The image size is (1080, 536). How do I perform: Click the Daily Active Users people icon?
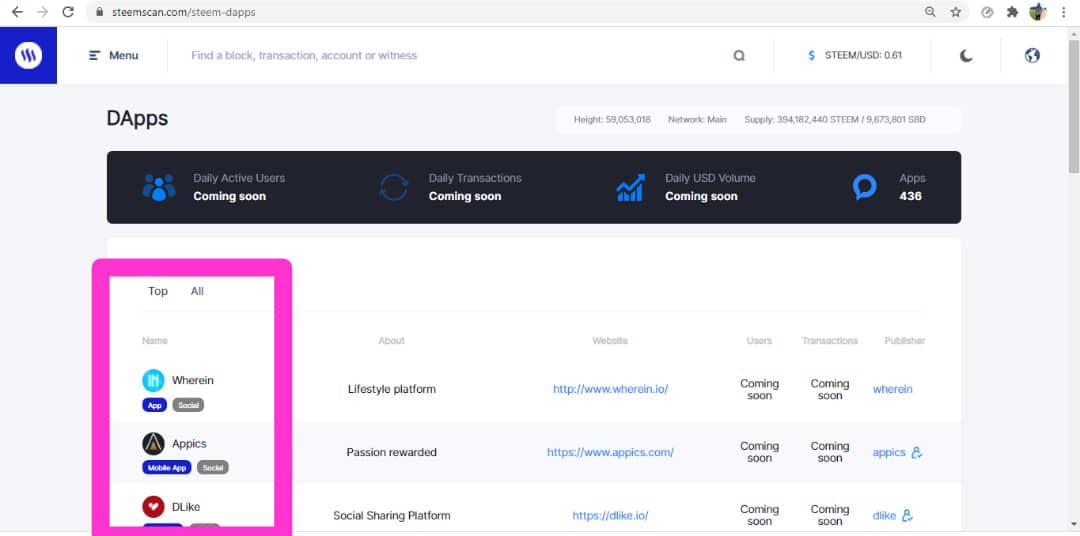pyautogui.click(x=159, y=187)
